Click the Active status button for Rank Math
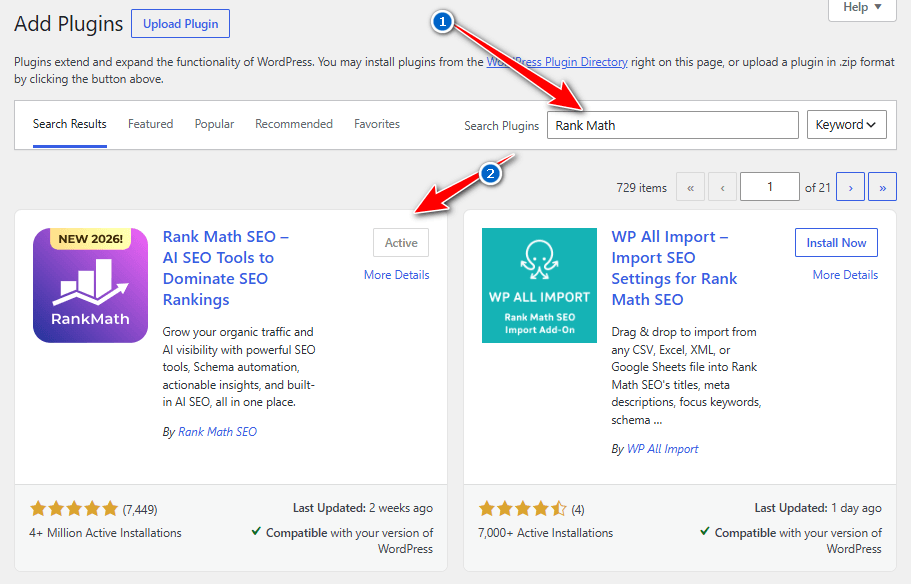Viewport: 911px width, 584px height. click(401, 243)
